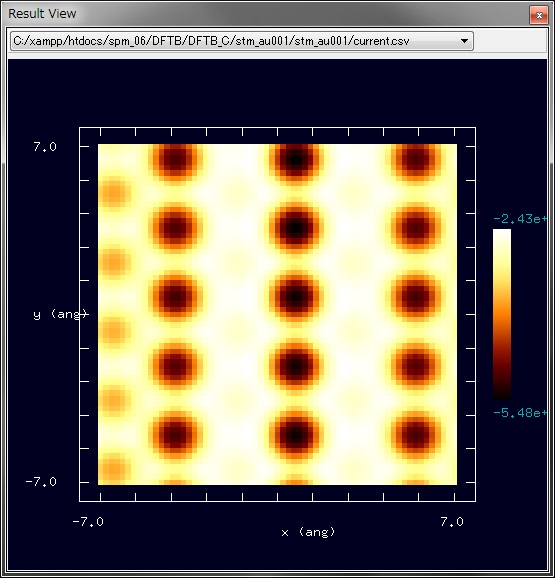Click the 7.0 label on the y axis
555x578 pixels.
click(x=45, y=147)
